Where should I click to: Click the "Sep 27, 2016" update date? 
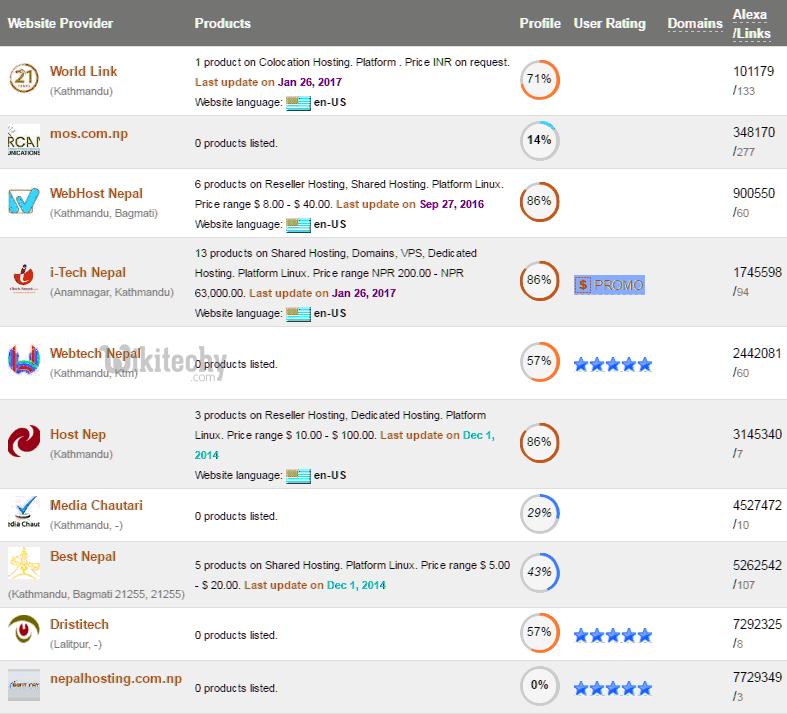452,204
